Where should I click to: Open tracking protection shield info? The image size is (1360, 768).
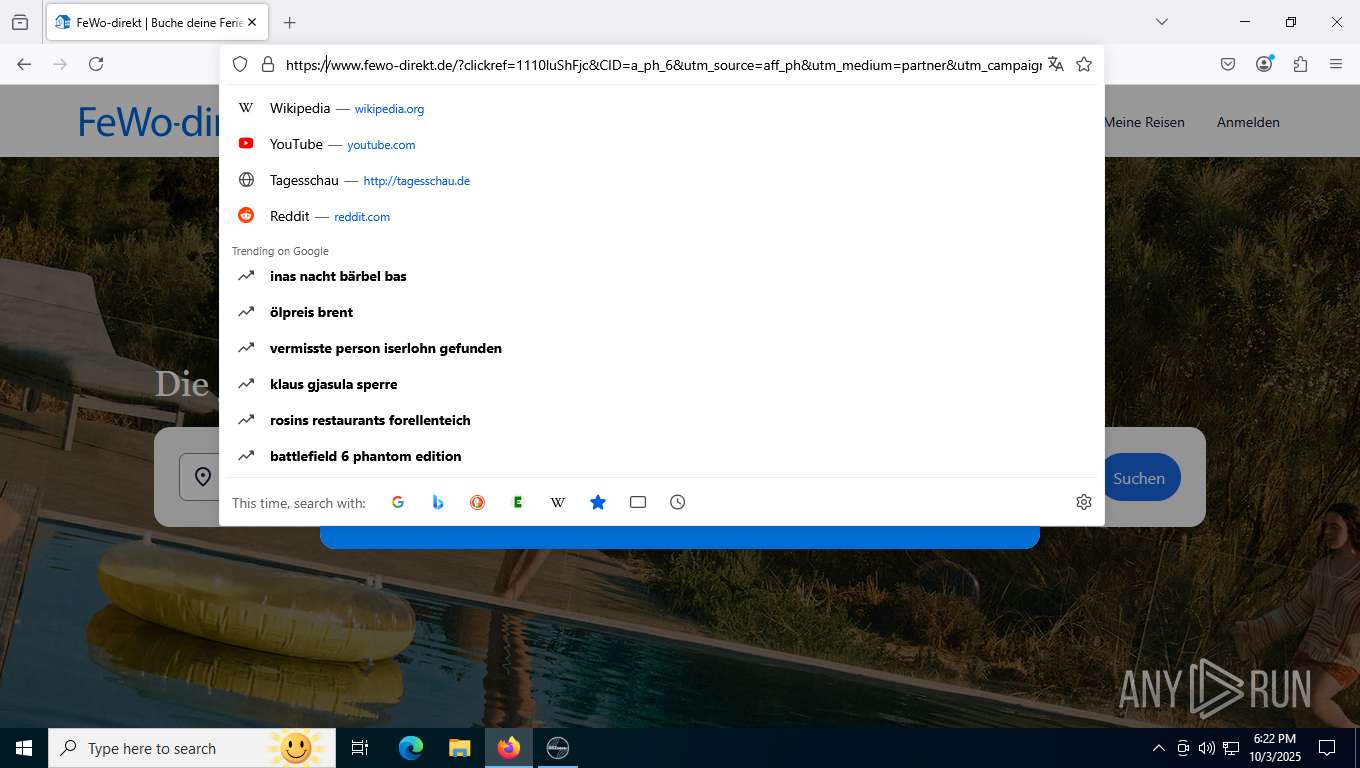(x=240, y=64)
